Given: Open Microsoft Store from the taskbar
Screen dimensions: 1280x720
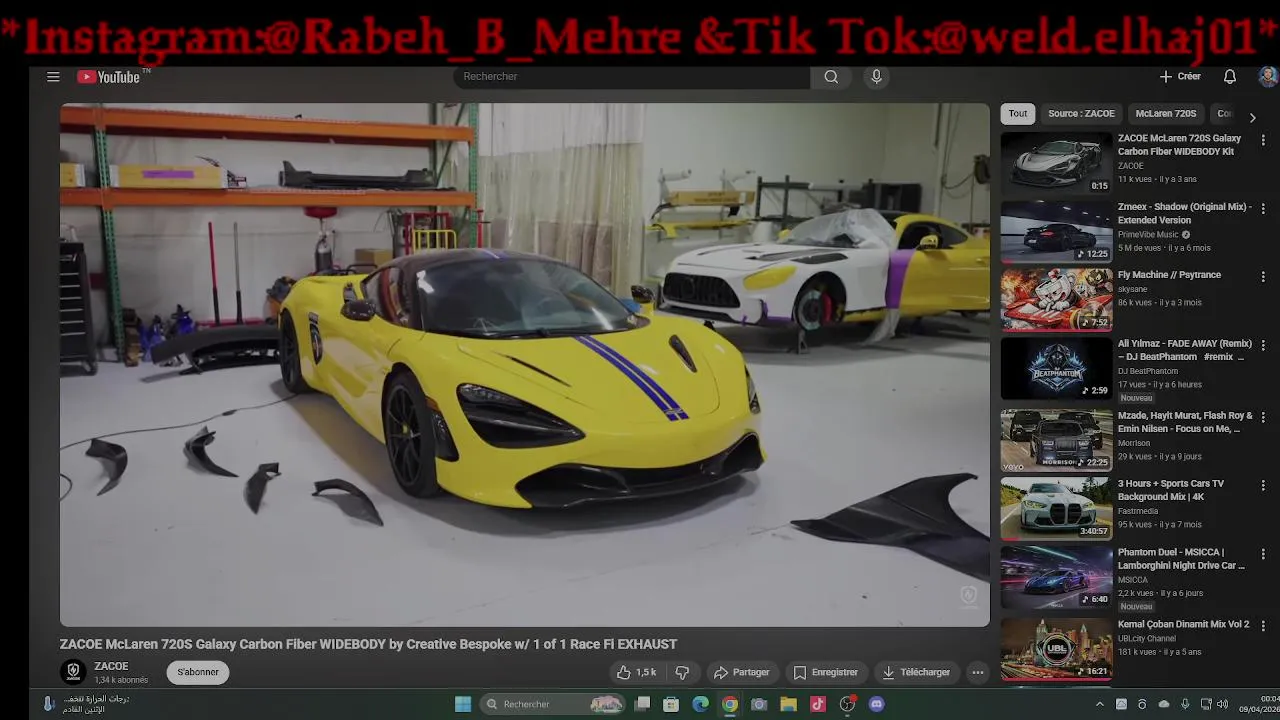Looking at the screenshot, I should [671, 704].
